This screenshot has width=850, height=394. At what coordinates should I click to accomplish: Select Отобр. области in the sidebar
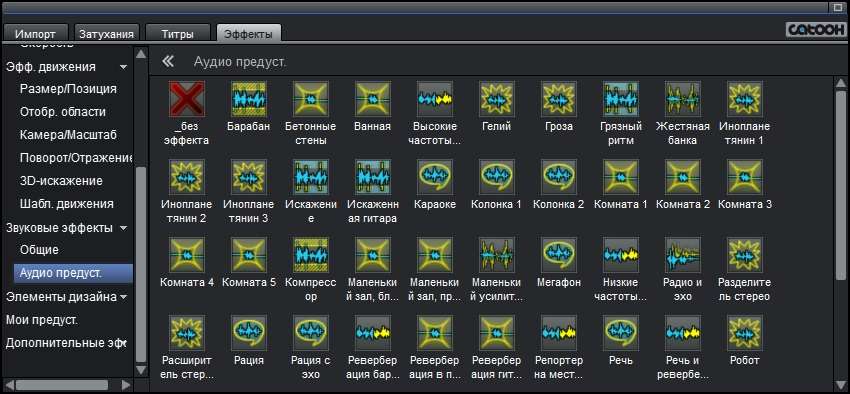[63, 112]
